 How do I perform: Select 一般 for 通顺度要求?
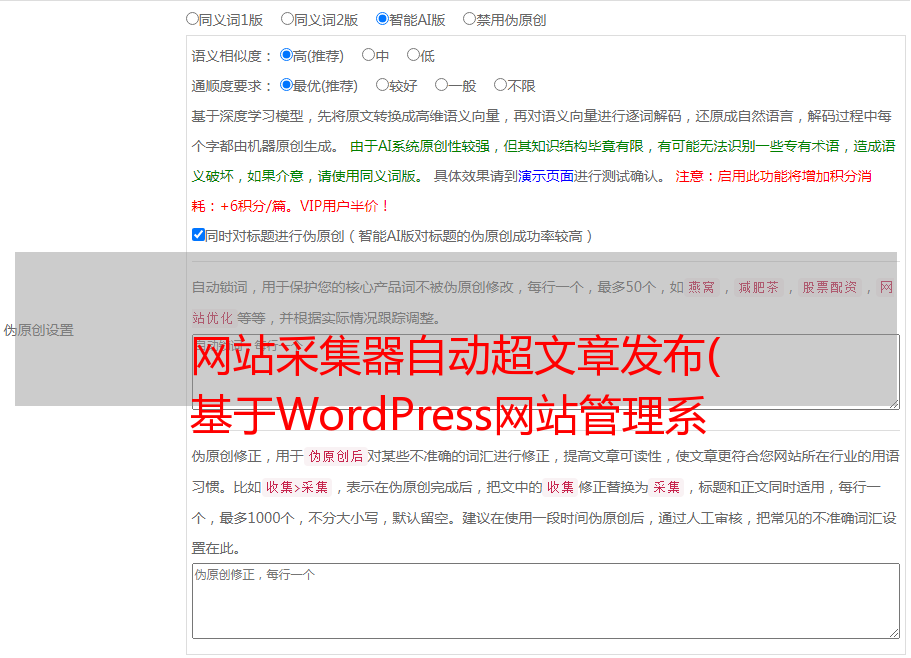(442, 85)
